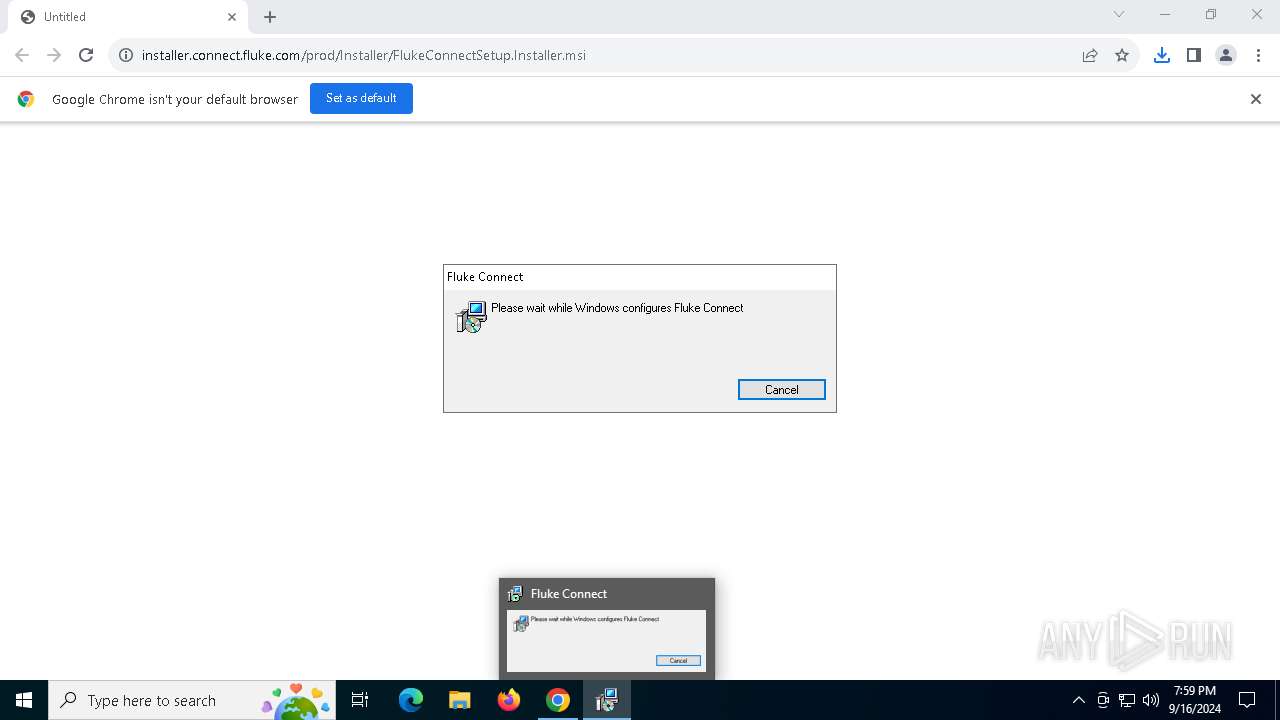
Task: Reload the current page
Action: coord(86,55)
